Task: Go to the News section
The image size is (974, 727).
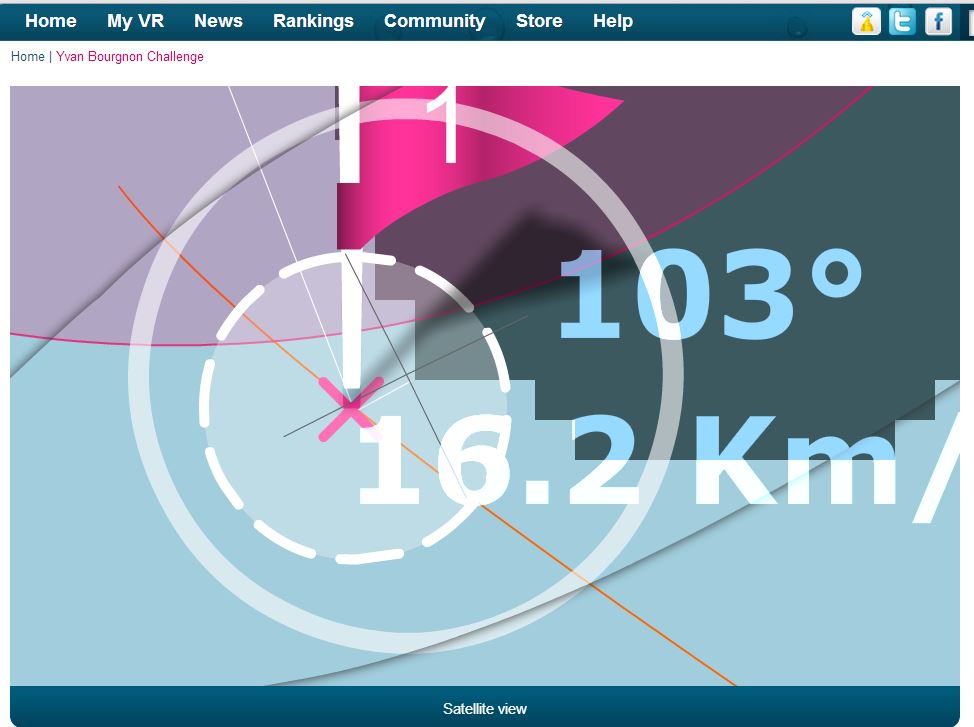Action: 218,21
